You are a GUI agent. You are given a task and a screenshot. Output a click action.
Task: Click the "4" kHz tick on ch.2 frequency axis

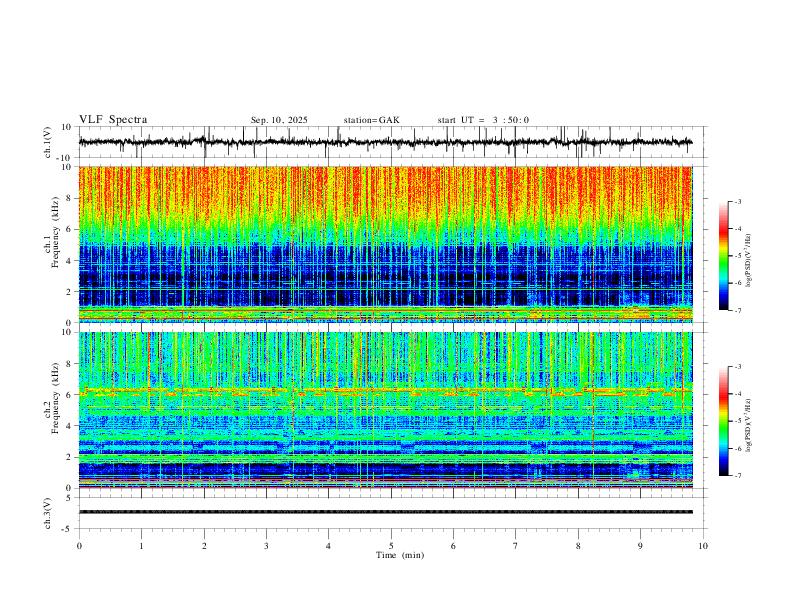[70, 426]
